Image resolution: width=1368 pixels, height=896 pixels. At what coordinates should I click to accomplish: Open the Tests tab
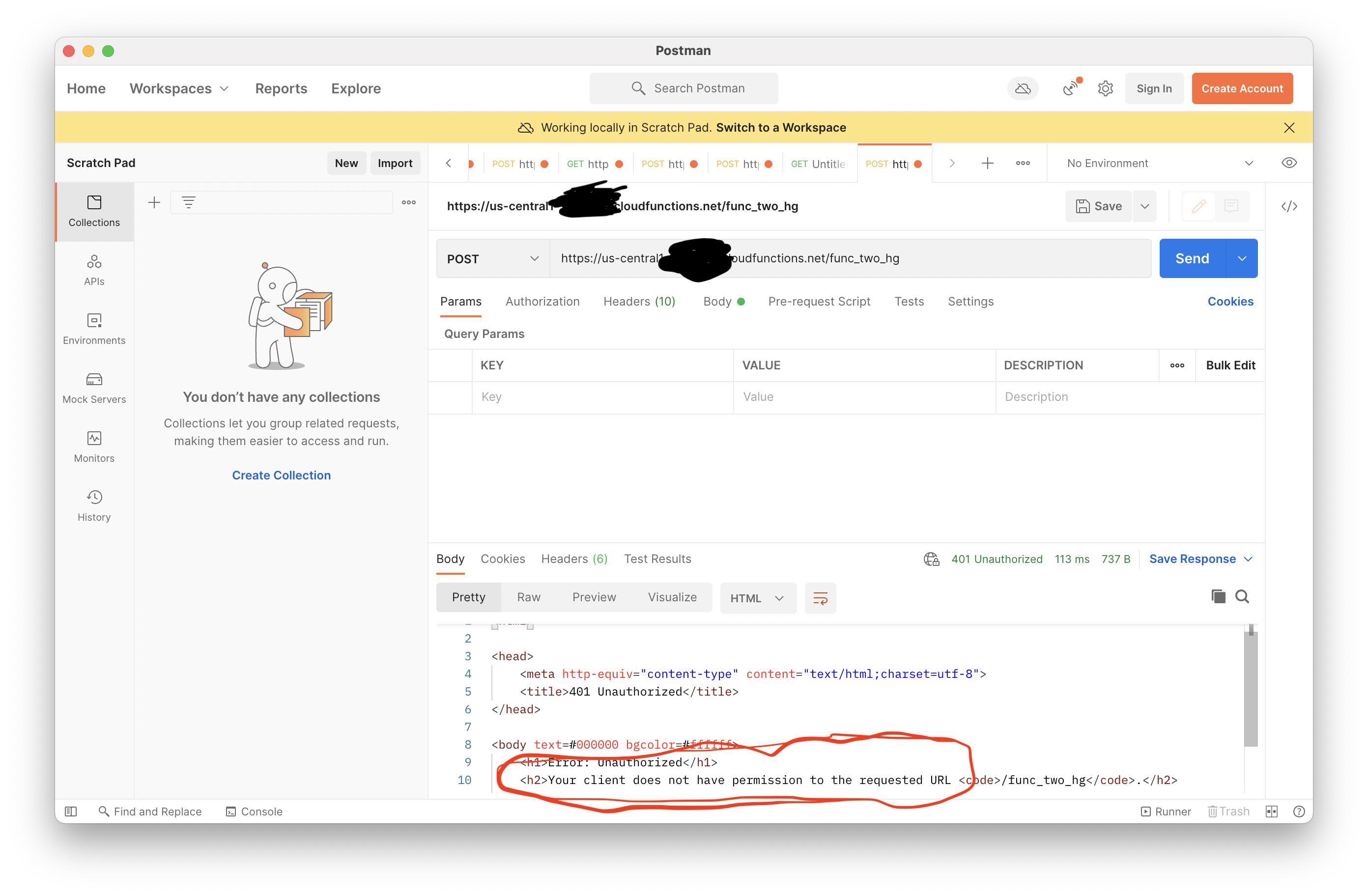[x=909, y=302]
